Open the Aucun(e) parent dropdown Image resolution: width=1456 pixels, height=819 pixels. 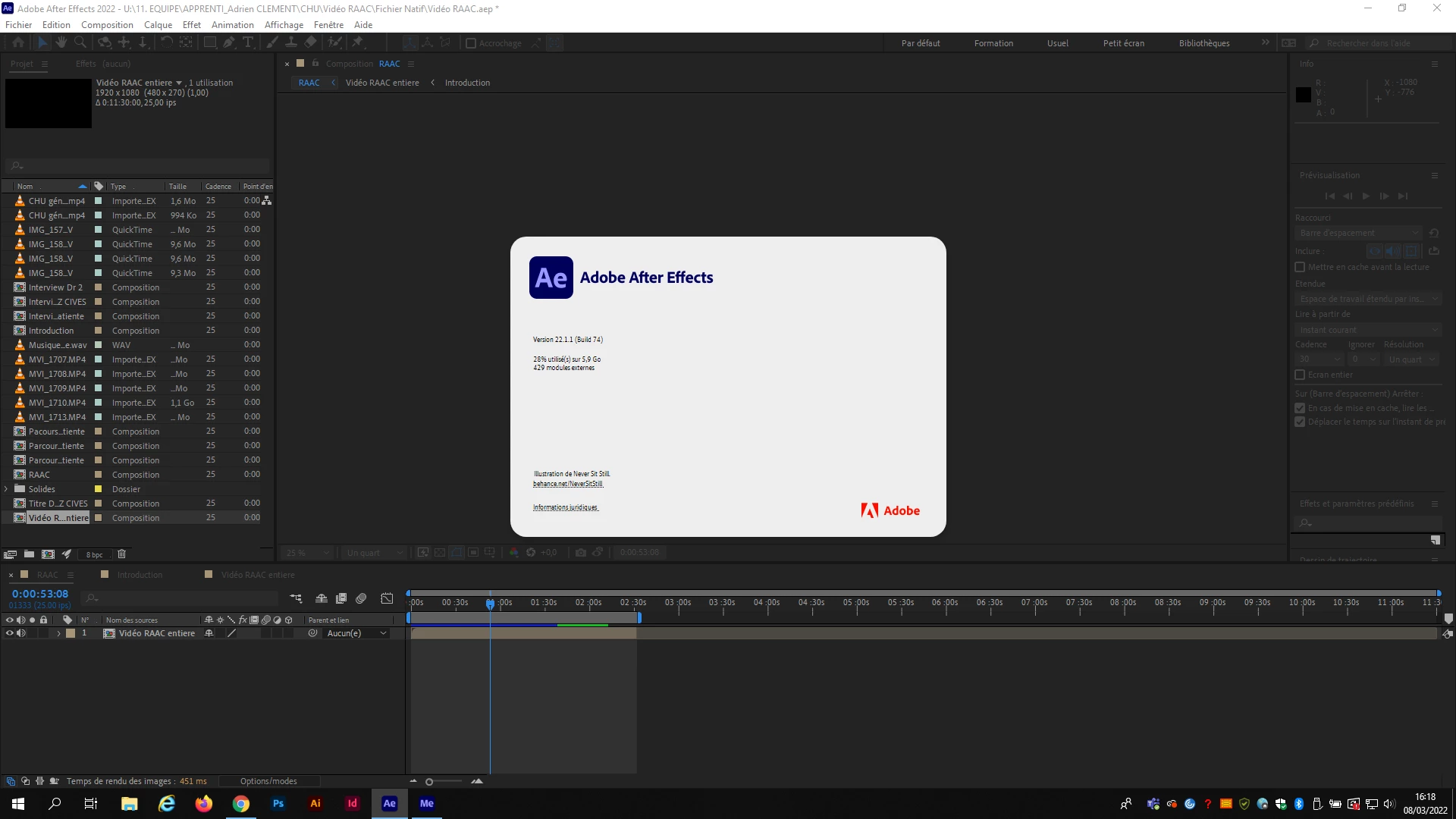[356, 633]
